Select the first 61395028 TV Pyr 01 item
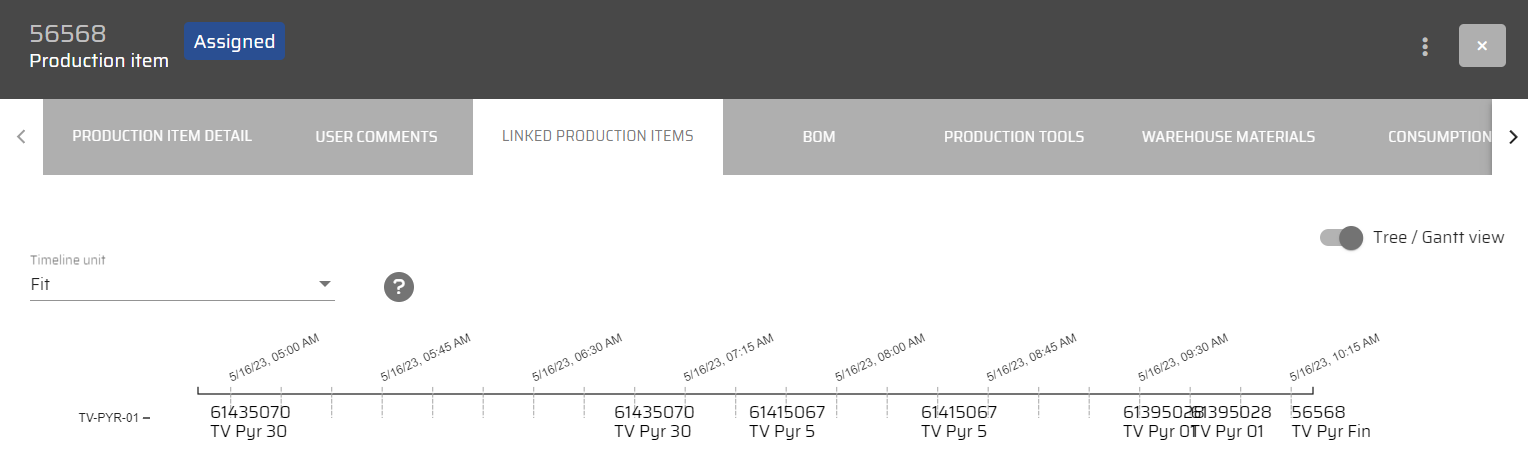 coord(1157,421)
